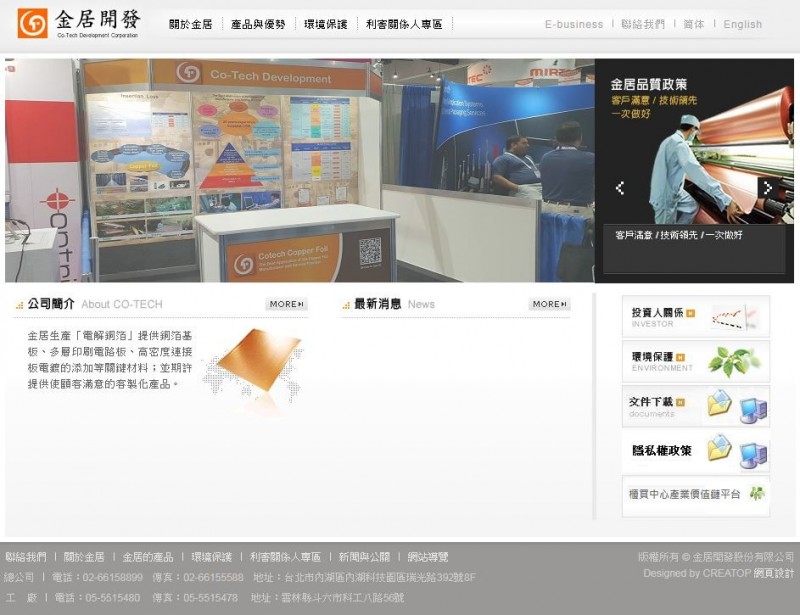Go to previous slide with left arrow
The image size is (800, 615).
coord(620,188)
